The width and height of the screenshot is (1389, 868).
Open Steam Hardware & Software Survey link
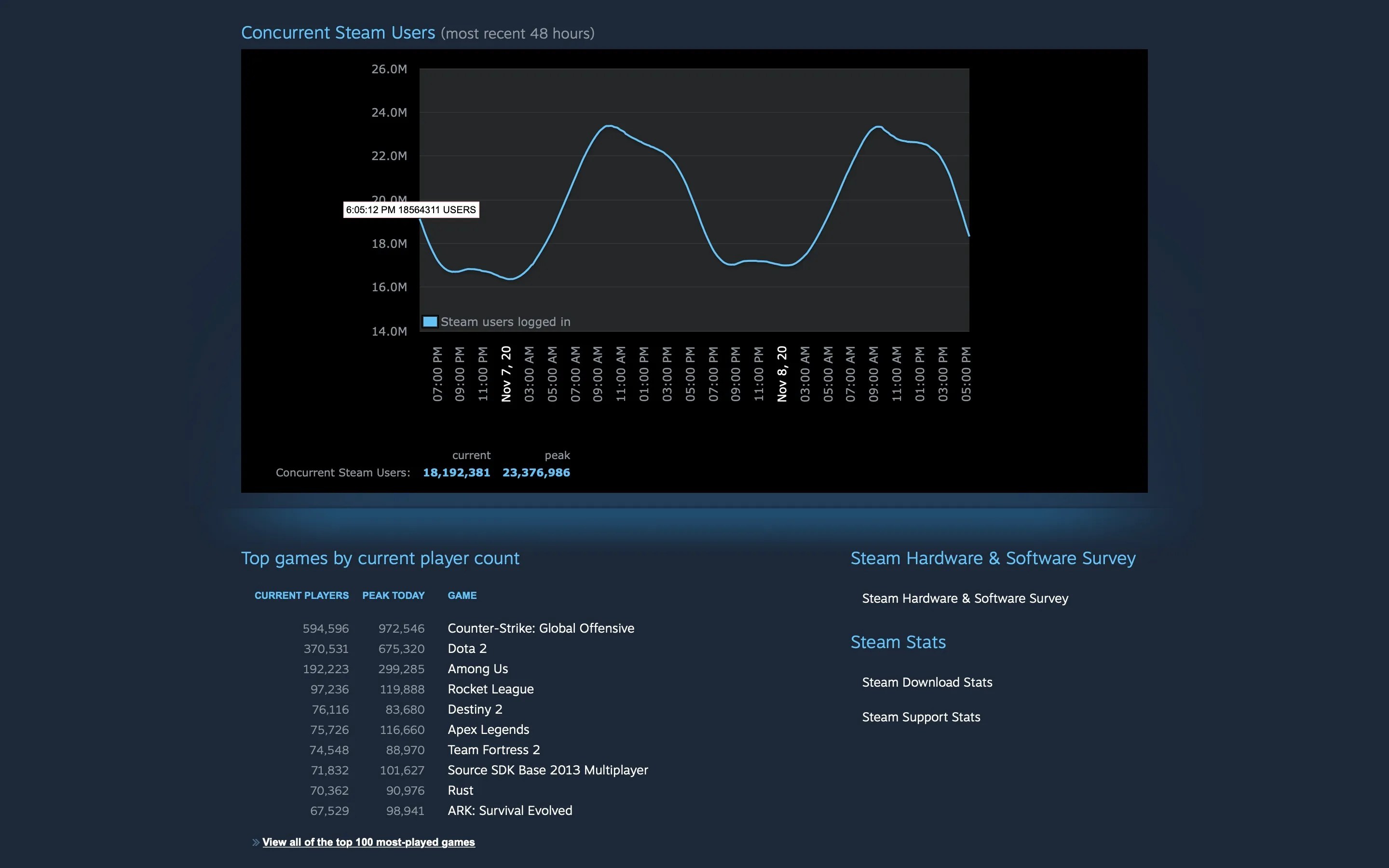(965, 598)
